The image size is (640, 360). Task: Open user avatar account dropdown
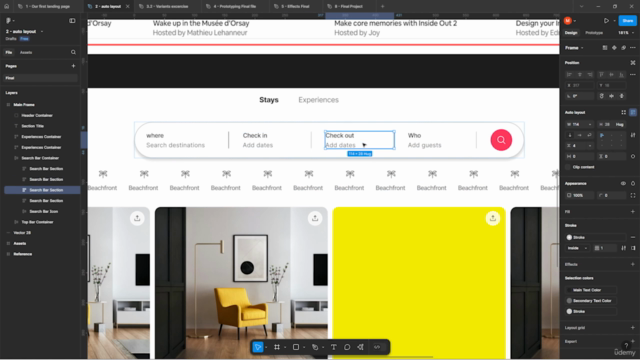pyautogui.click(x=570, y=20)
